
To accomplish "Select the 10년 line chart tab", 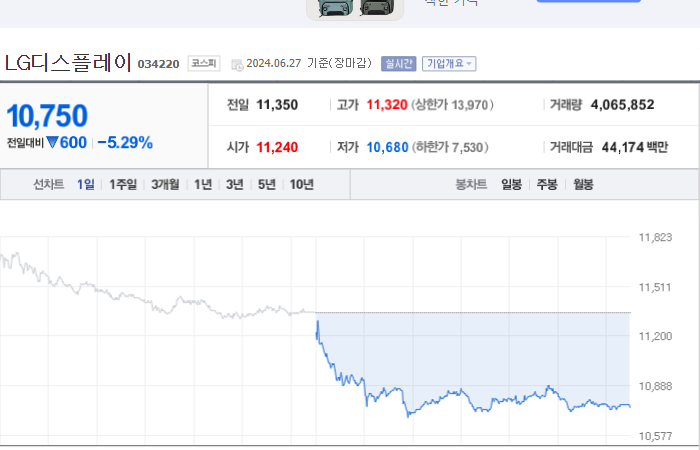I will 302,184.
